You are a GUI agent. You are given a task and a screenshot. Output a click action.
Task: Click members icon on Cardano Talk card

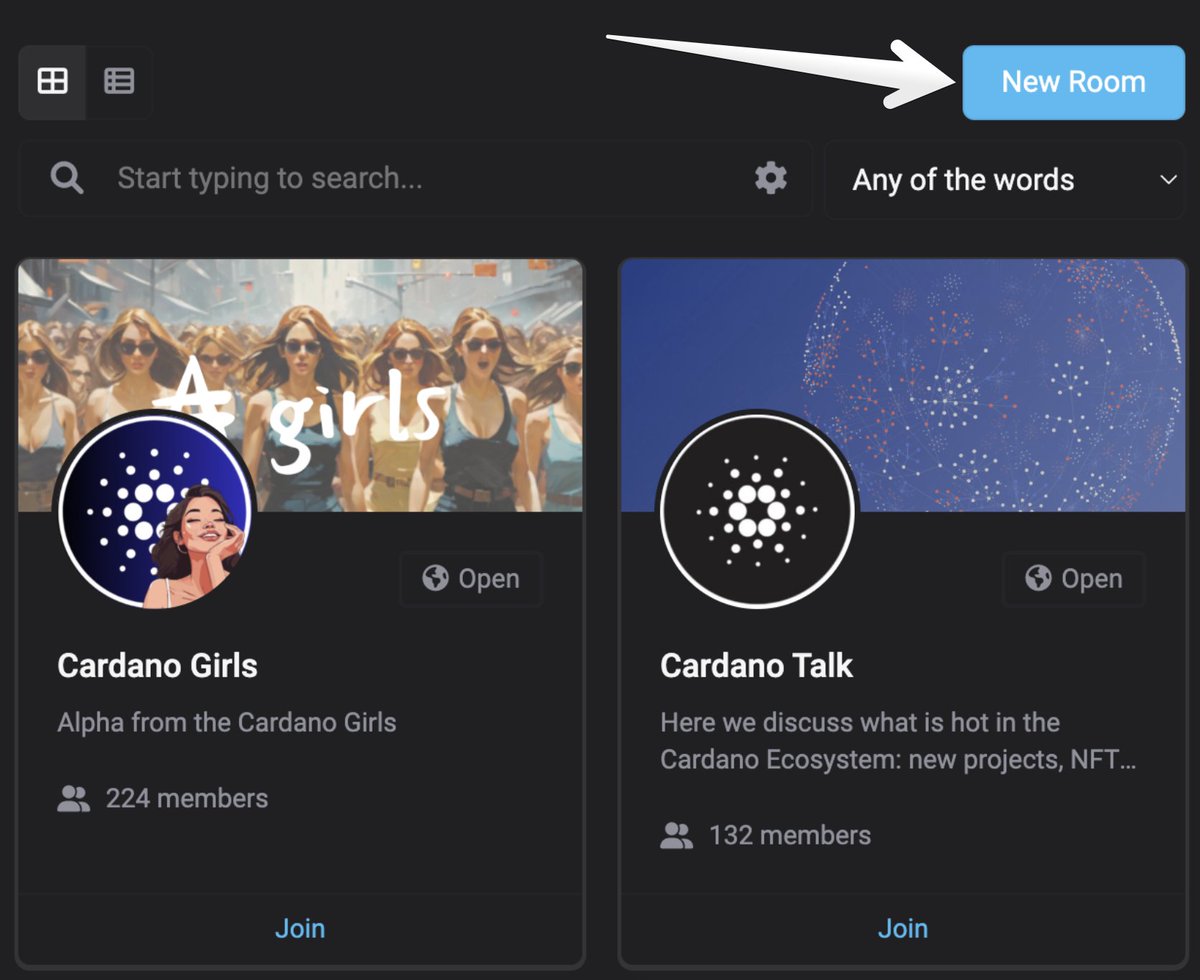677,835
